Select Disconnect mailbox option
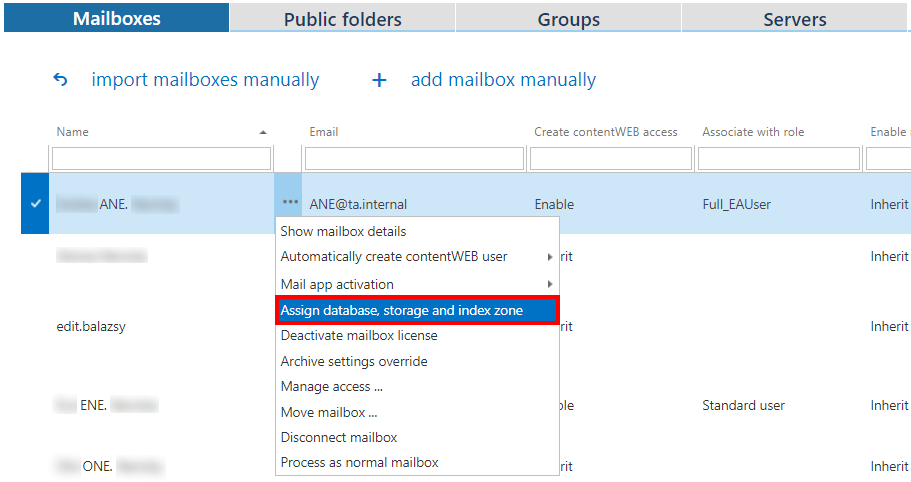Viewport: 911px width, 482px height. 339,437
